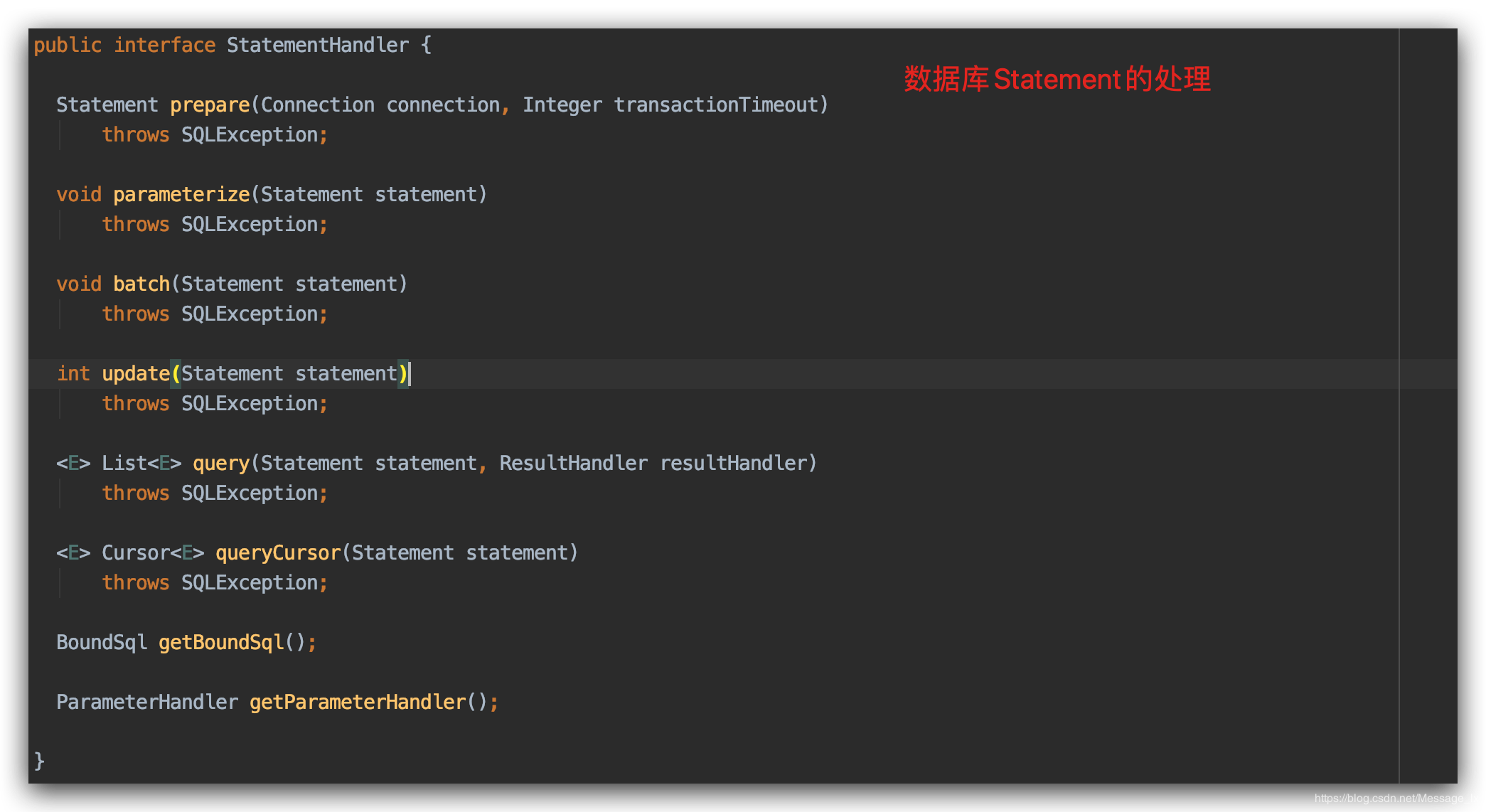Click the closing brace of the interface
This screenshot has height=812, width=1486.
tap(39, 761)
